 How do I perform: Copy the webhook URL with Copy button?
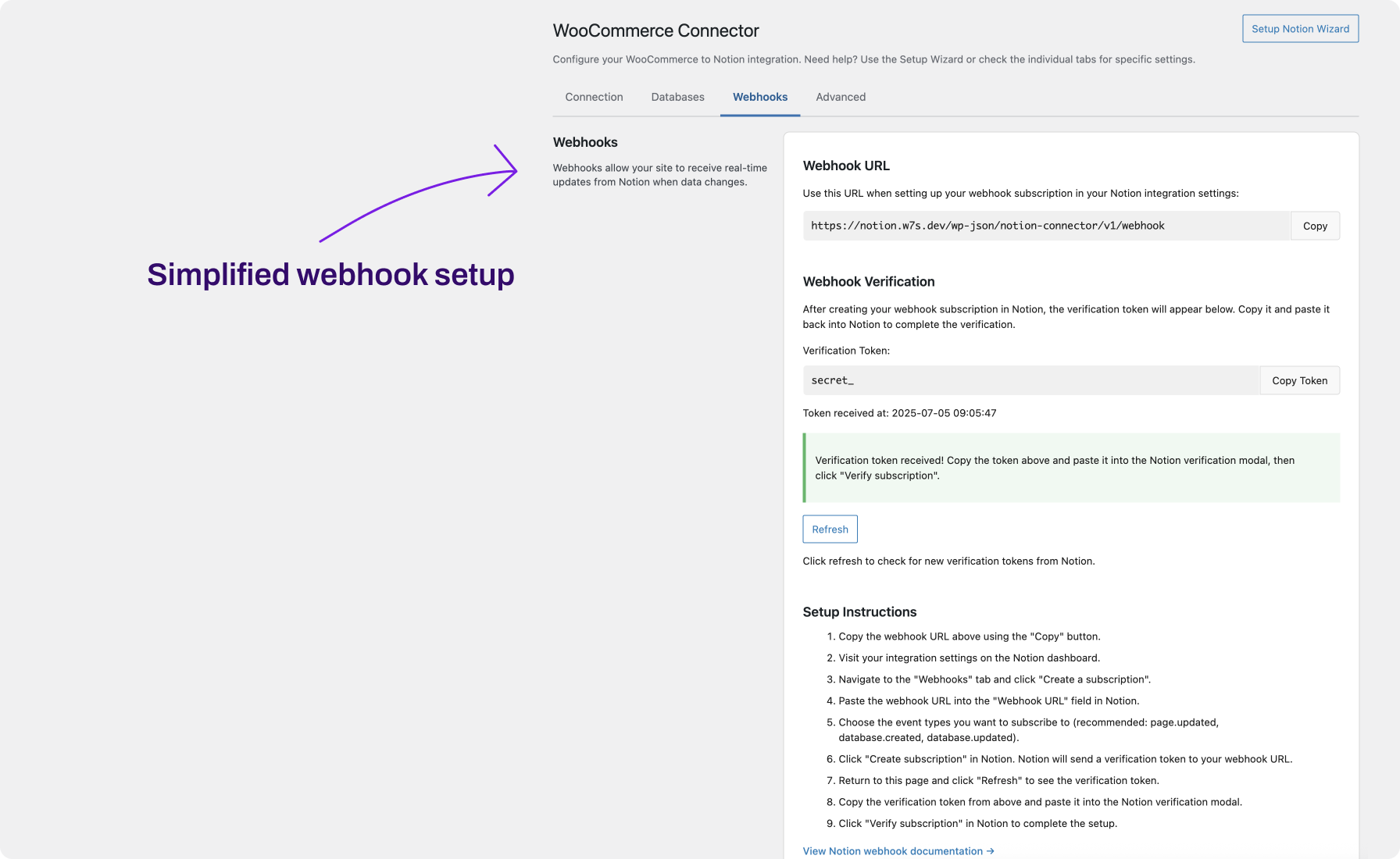tap(1315, 226)
